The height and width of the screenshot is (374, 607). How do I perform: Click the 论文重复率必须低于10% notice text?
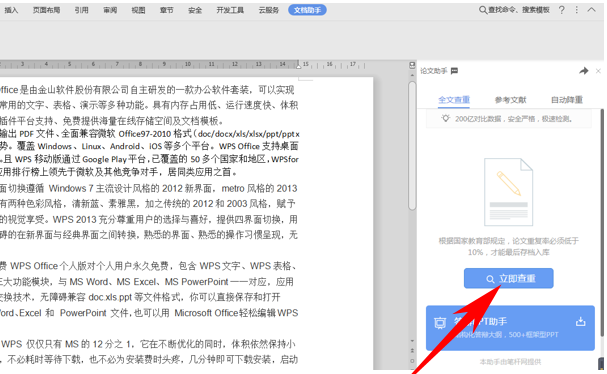[509, 247]
